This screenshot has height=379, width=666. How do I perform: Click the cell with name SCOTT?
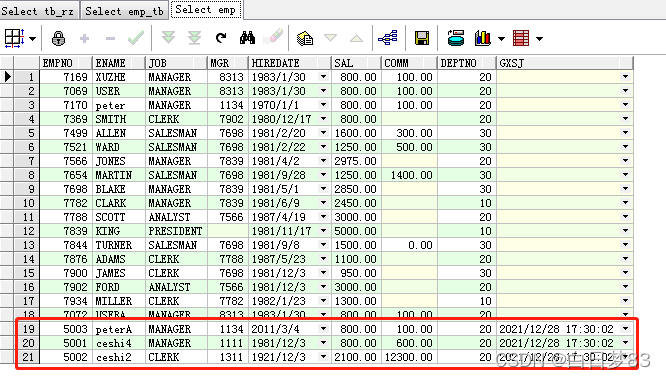pyautogui.click(x=119, y=217)
